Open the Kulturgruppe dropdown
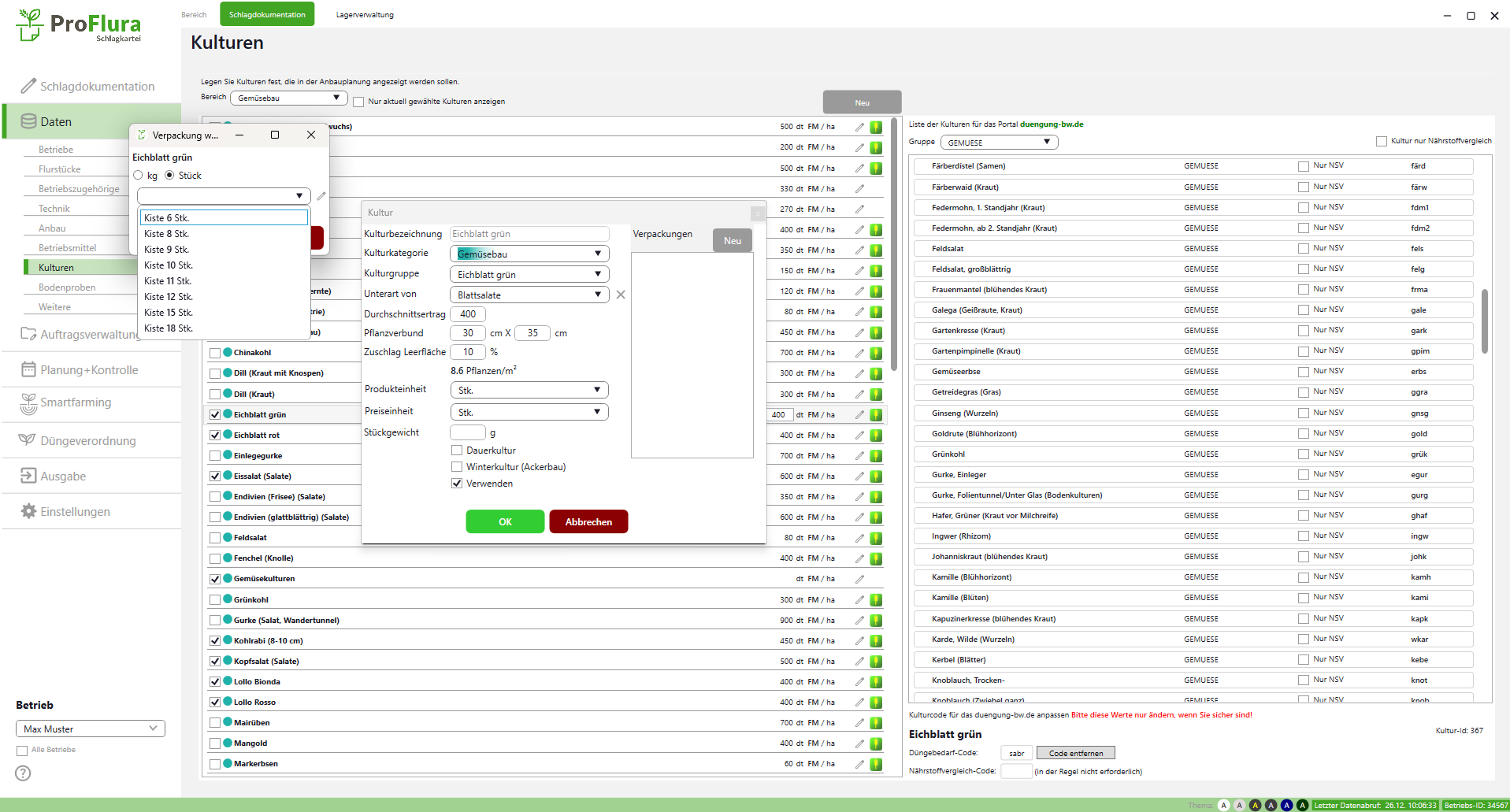The width and height of the screenshot is (1510, 812). pos(529,275)
